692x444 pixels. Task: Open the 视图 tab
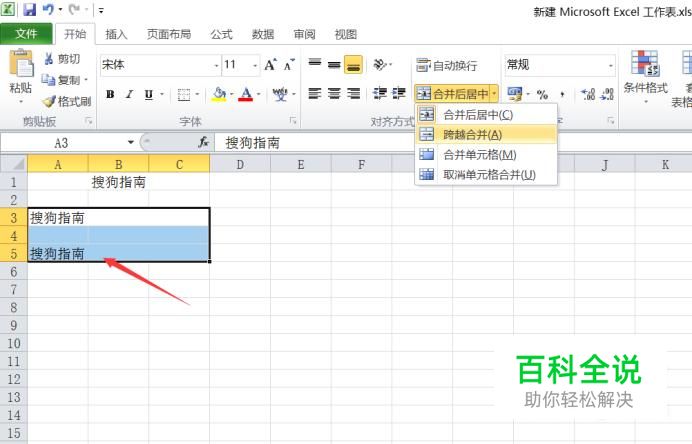coord(346,34)
